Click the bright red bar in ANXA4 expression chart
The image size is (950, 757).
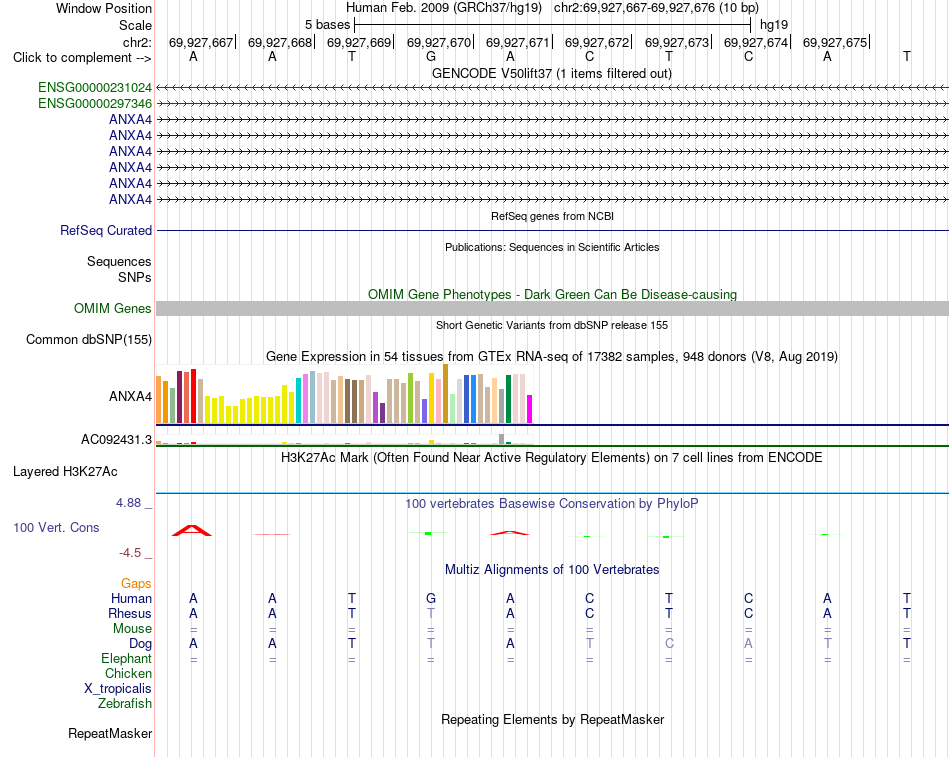tap(193, 396)
